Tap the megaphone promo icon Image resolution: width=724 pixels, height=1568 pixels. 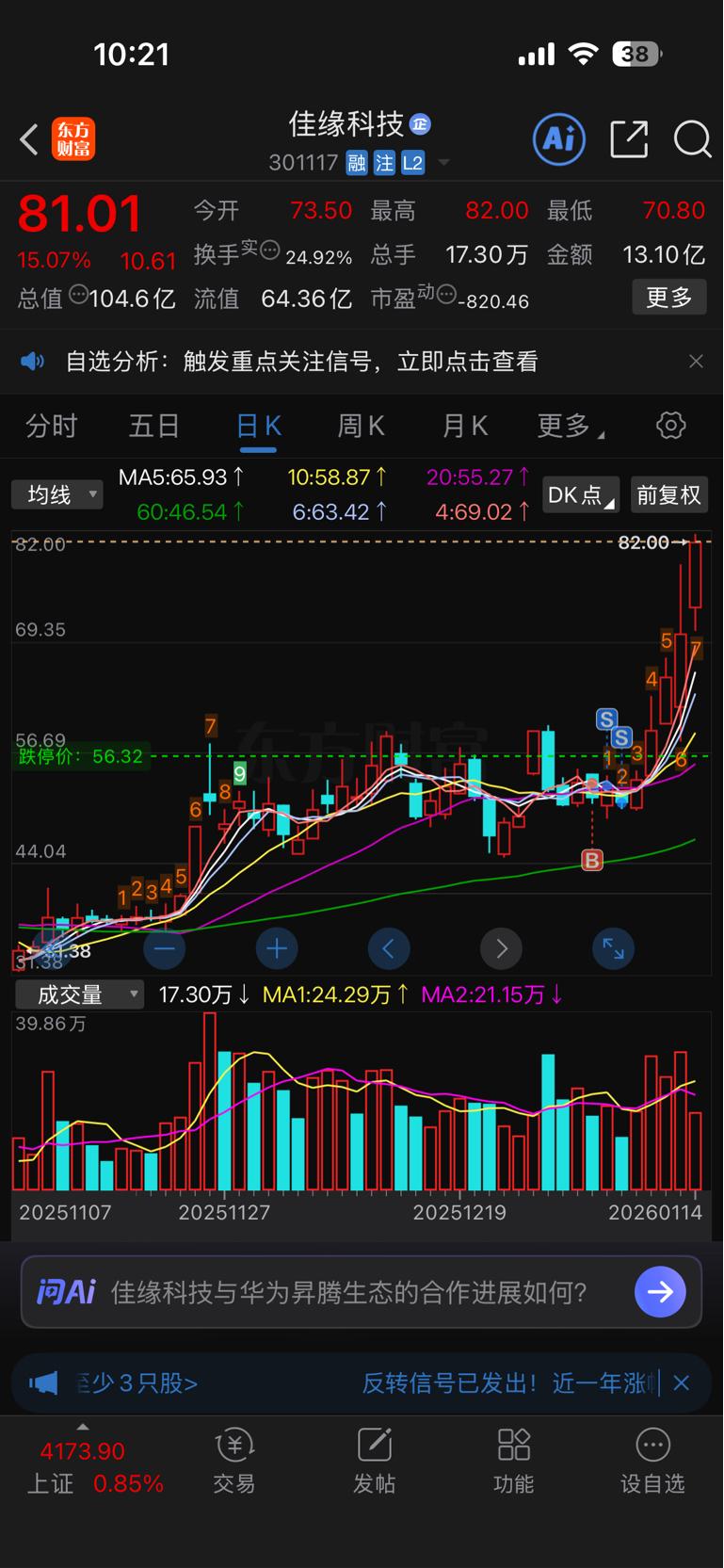point(43,1383)
